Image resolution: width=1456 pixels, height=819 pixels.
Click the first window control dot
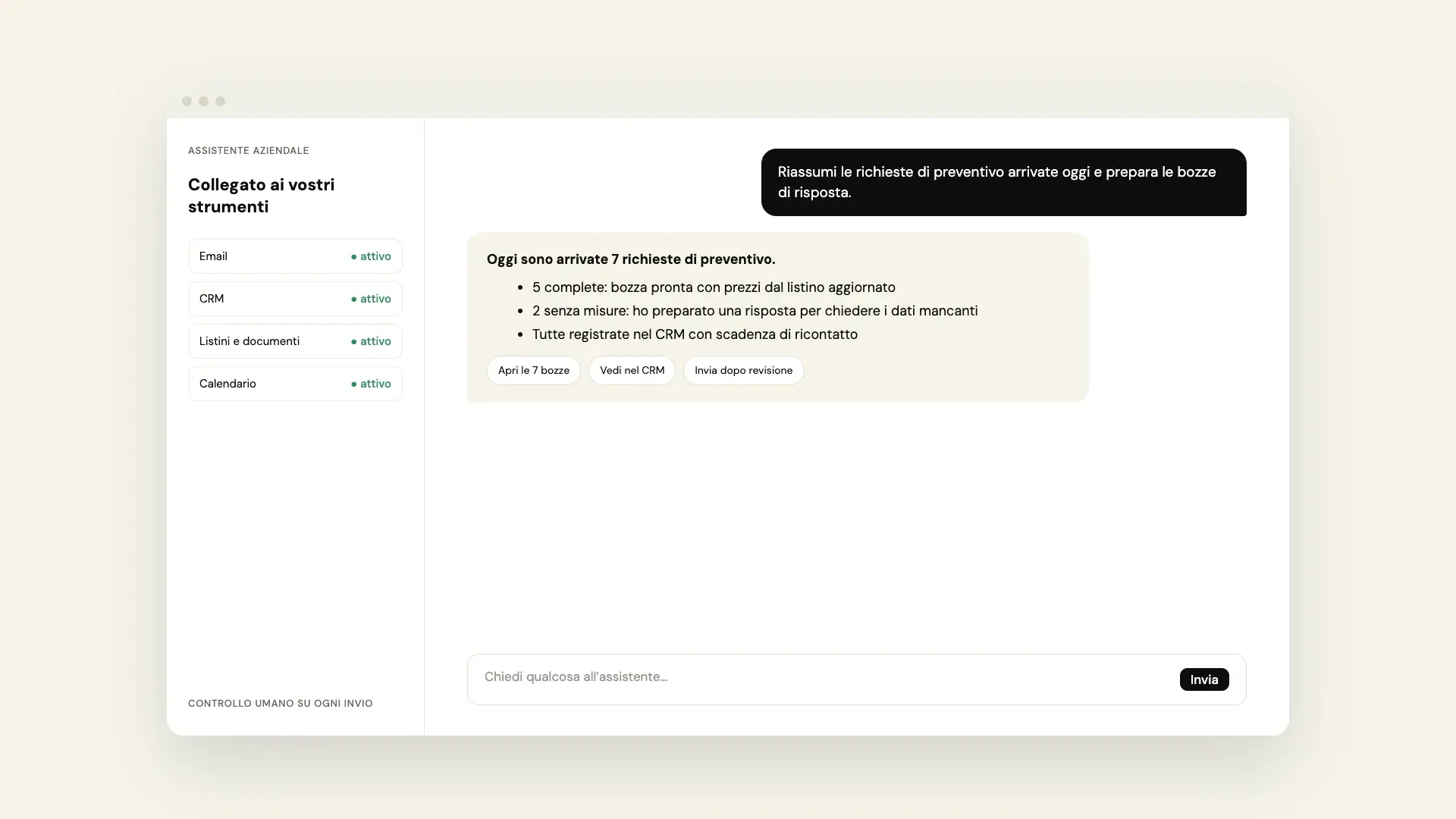click(187, 101)
